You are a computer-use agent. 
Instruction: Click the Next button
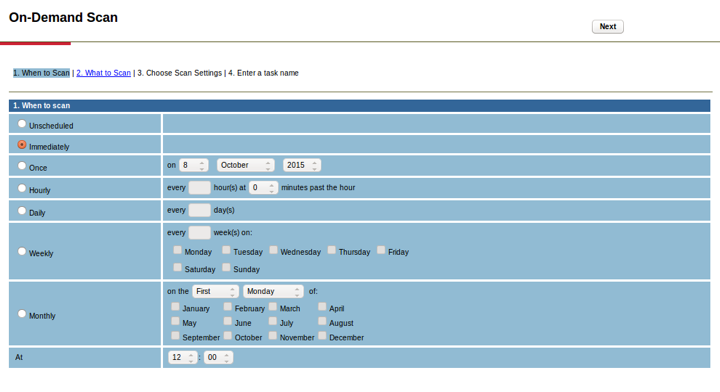click(608, 27)
